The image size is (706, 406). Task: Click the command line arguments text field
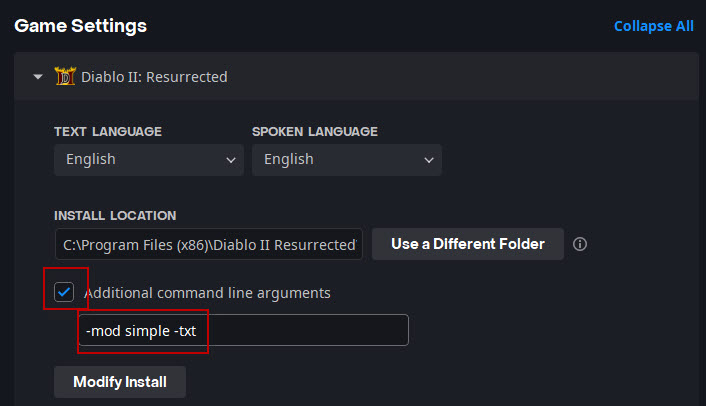tap(244, 330)
